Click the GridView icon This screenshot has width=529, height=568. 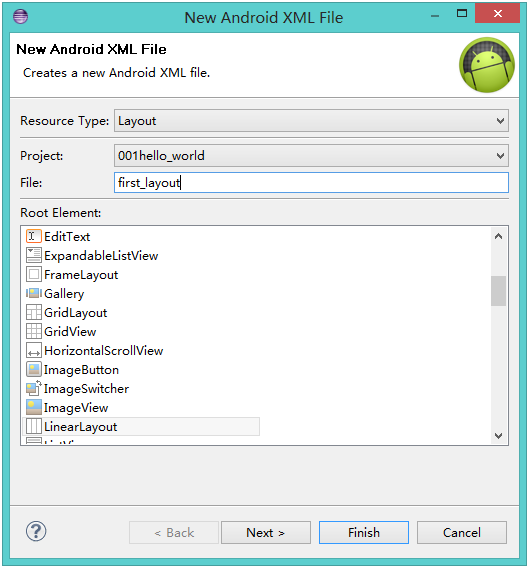[34, 331]
